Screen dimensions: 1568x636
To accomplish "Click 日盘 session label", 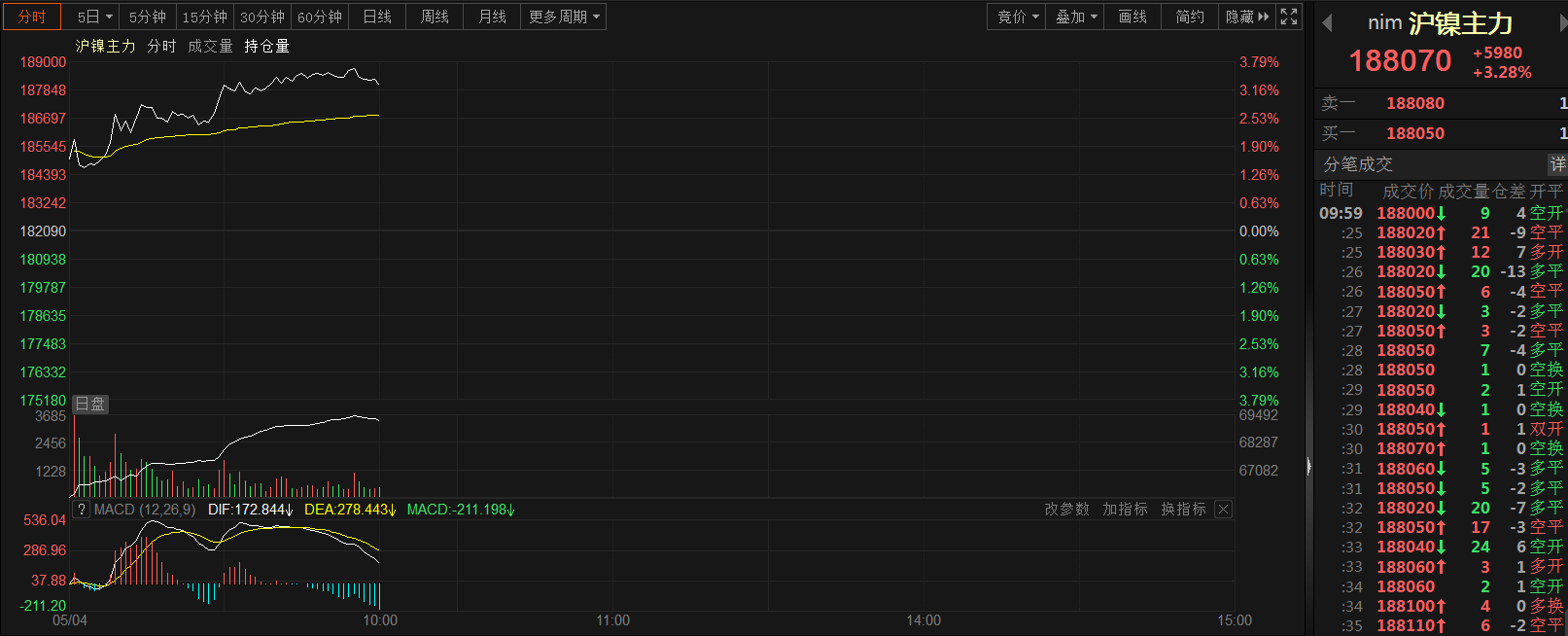I will (90, 404).
